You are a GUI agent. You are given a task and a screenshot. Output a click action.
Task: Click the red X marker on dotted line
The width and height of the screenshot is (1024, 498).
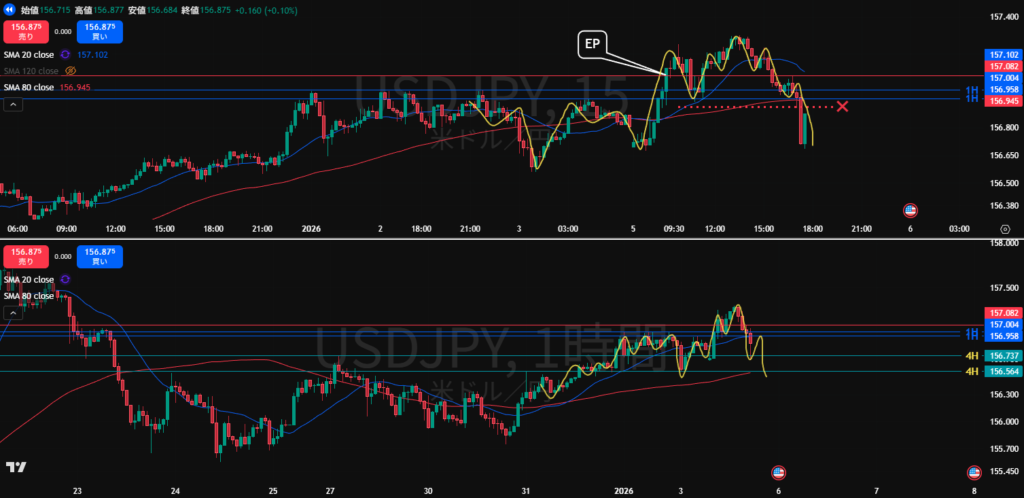[x=843, y=106]
